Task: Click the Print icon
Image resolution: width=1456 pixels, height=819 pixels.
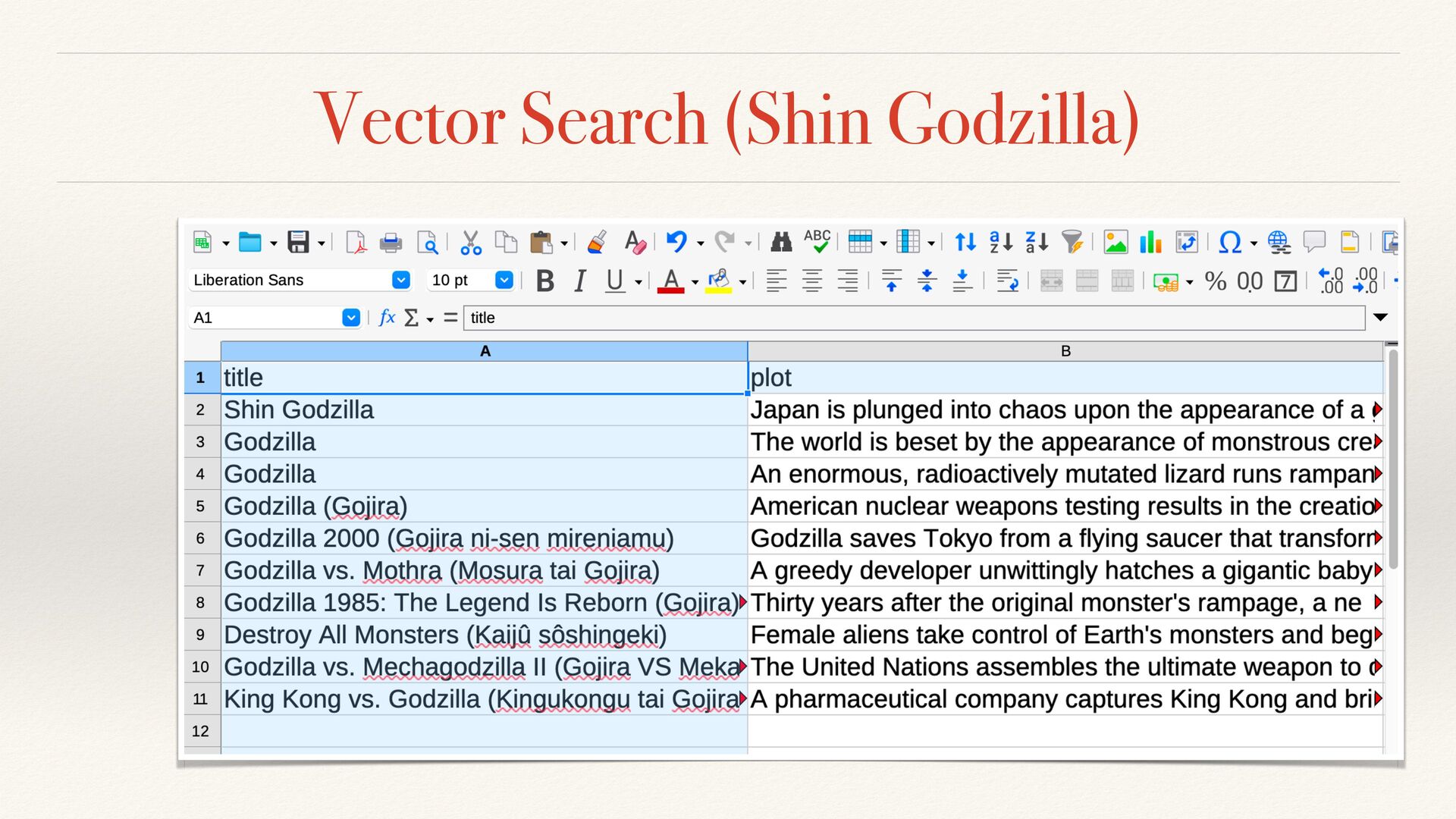Action: point(391,242)
